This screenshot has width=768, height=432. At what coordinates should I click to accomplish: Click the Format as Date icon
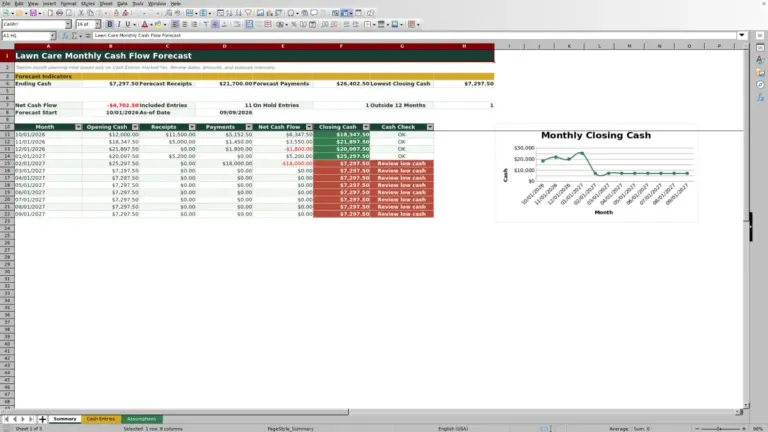312,24
